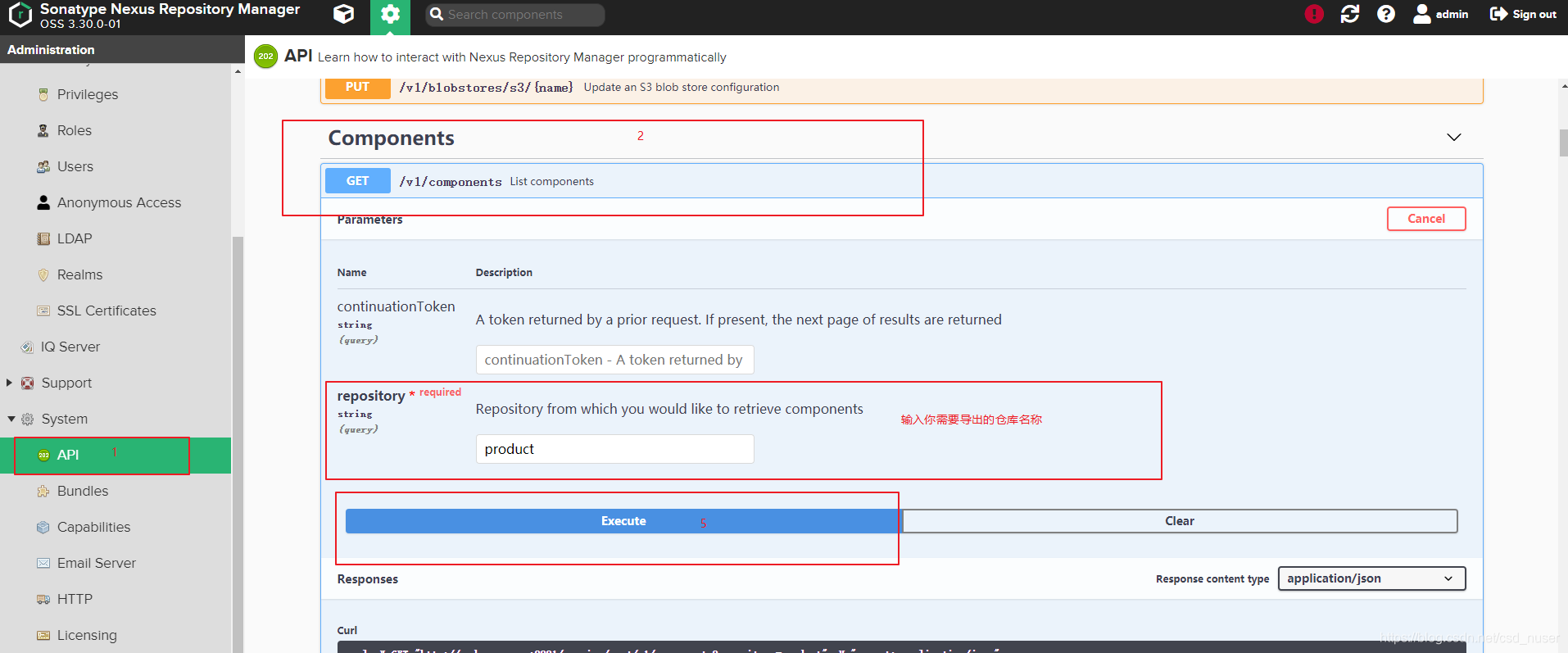Open the IQ Server page
The width and height of the screenshot is (1568, 653).
70,347
